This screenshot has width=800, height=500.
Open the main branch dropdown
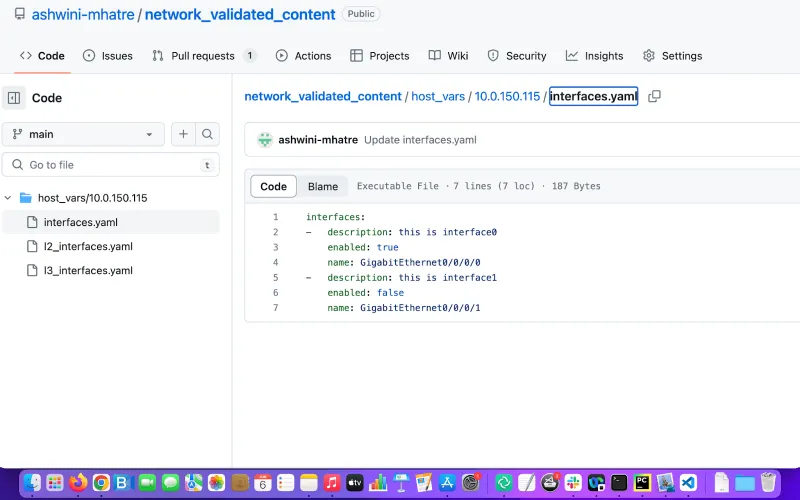(83, 134)
